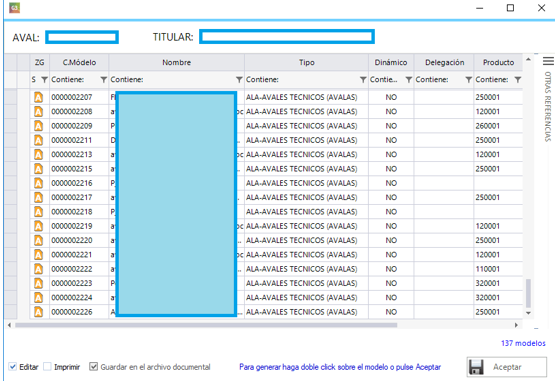This screenshot has width=555, height=381.
Task: Click the NO cell in row 0000002220
Action: [x=391, y=240]
